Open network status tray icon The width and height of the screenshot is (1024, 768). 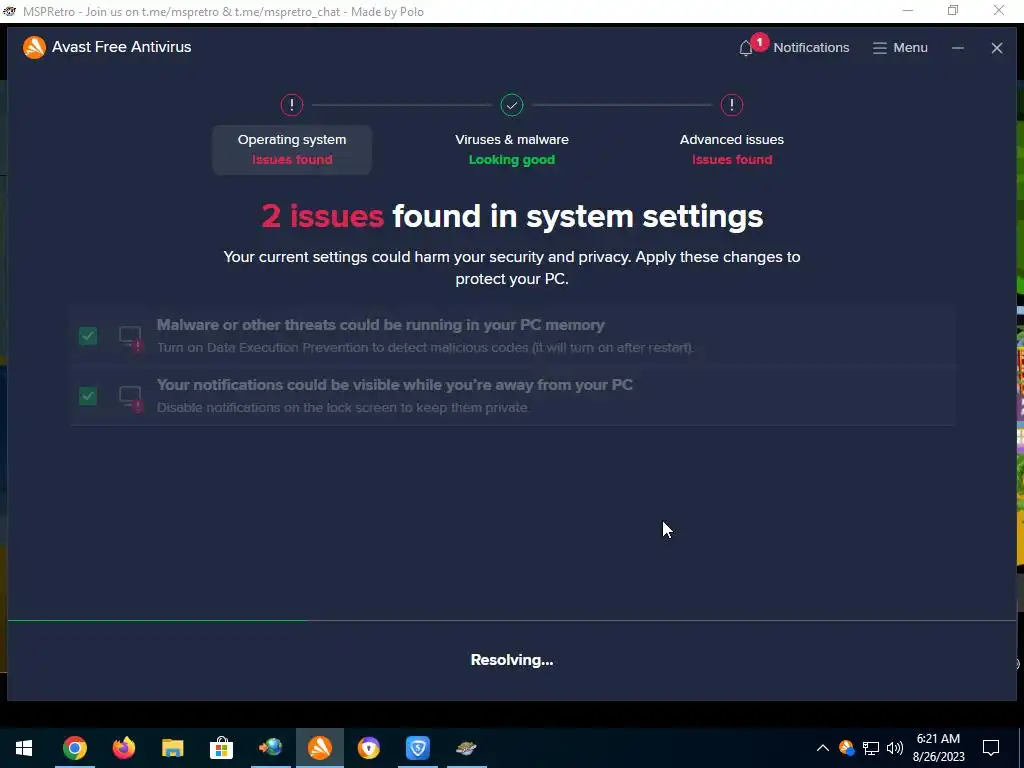pos(871,748)
